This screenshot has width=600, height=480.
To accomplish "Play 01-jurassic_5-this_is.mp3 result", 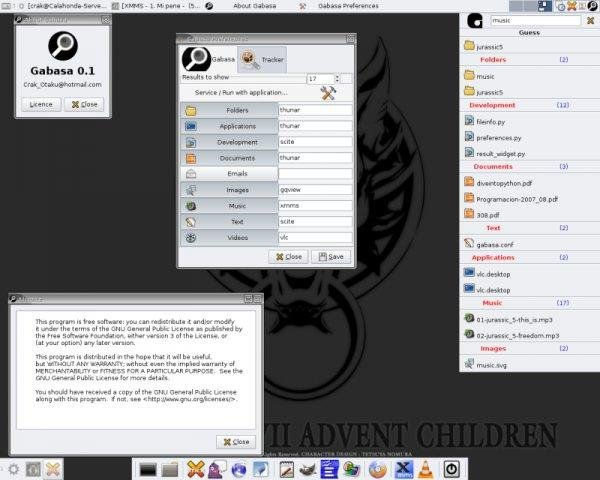I will 509,319.
